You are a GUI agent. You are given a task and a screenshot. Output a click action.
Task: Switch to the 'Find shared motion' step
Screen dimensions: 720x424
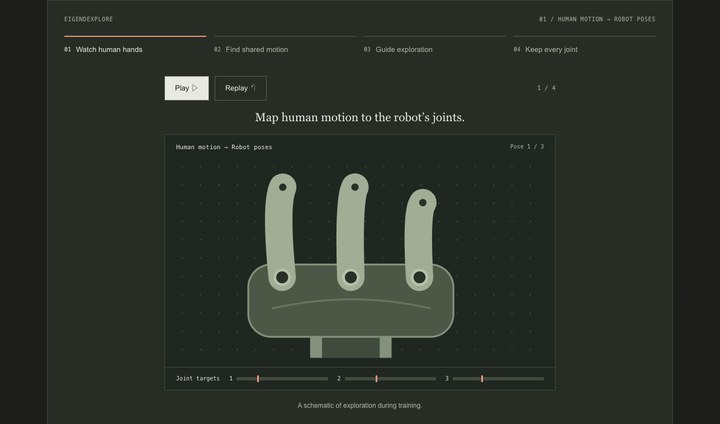click(x=285, y=45)
